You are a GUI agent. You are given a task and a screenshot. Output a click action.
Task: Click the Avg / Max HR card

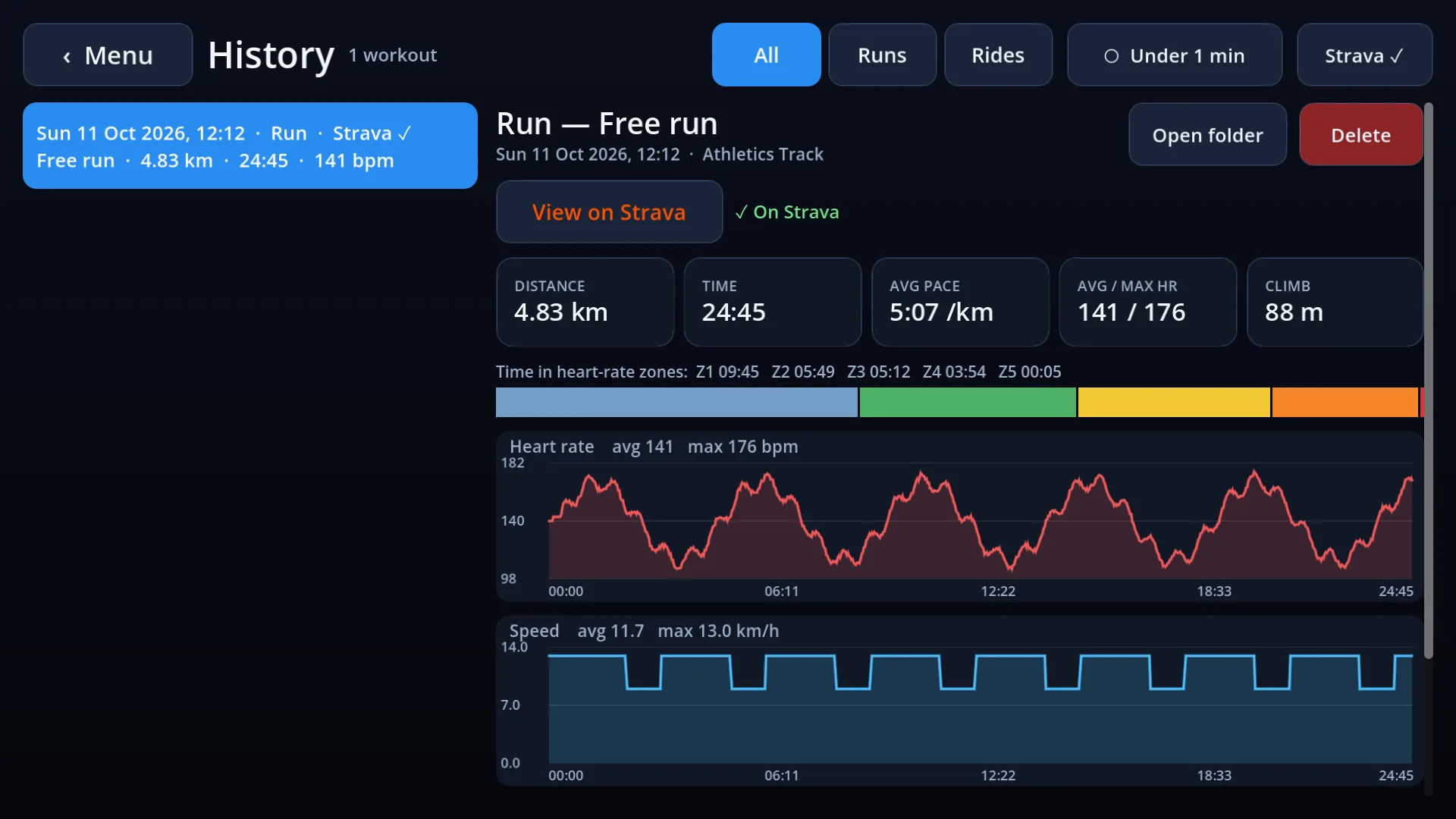coord(1147,302)
